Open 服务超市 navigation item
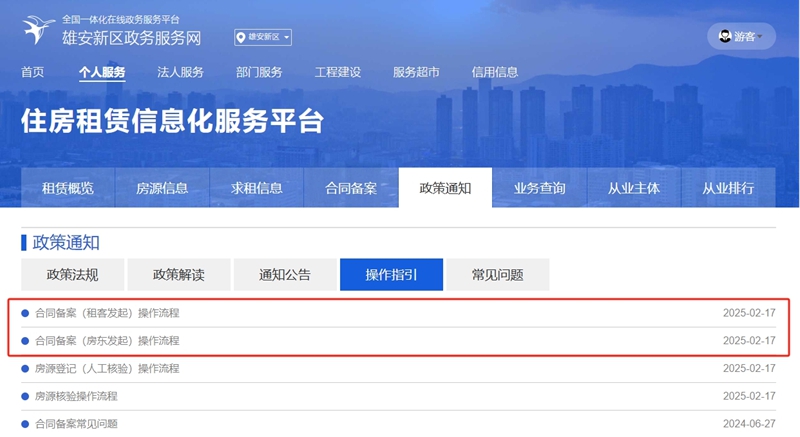Viewport: 800px width, 437px height. click(416, 72)
